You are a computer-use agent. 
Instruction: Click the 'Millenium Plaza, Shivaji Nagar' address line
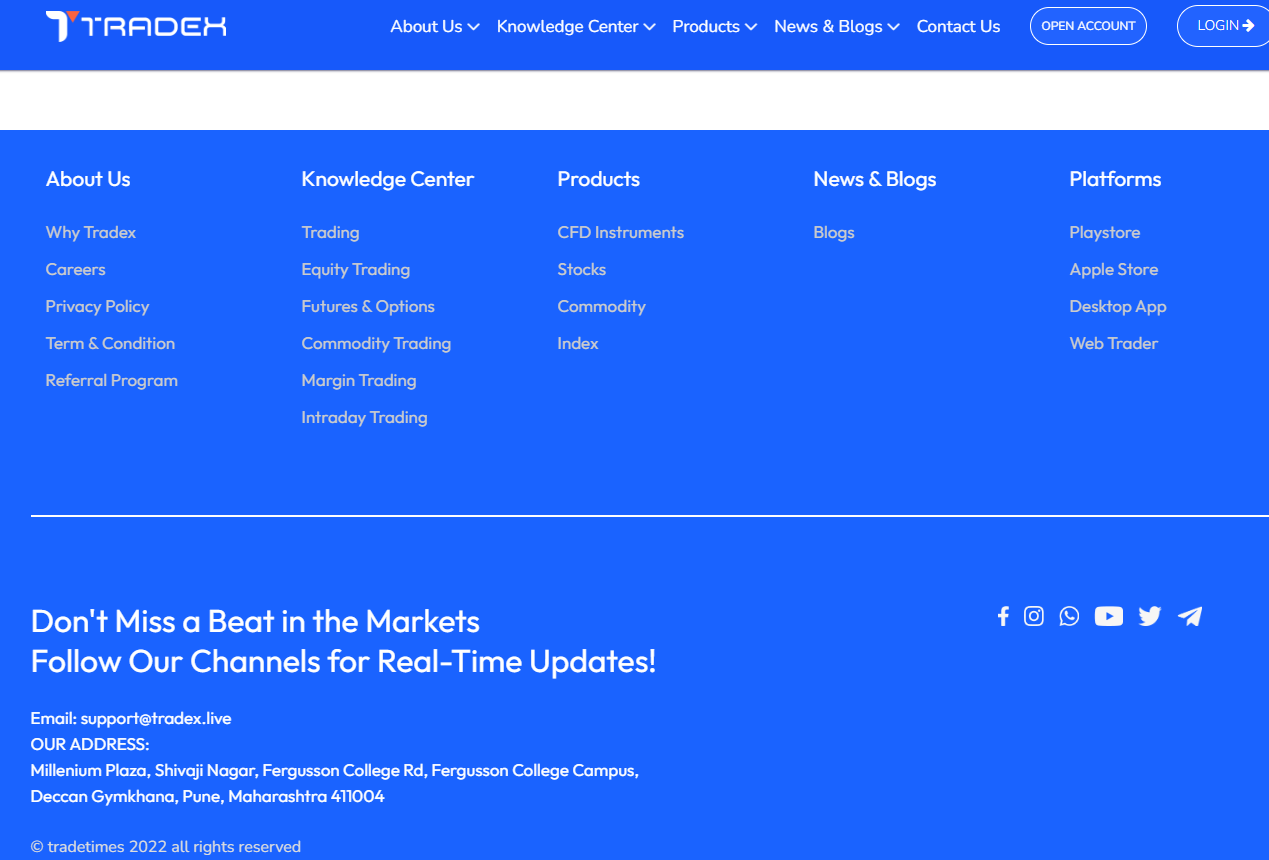[335, 770]
